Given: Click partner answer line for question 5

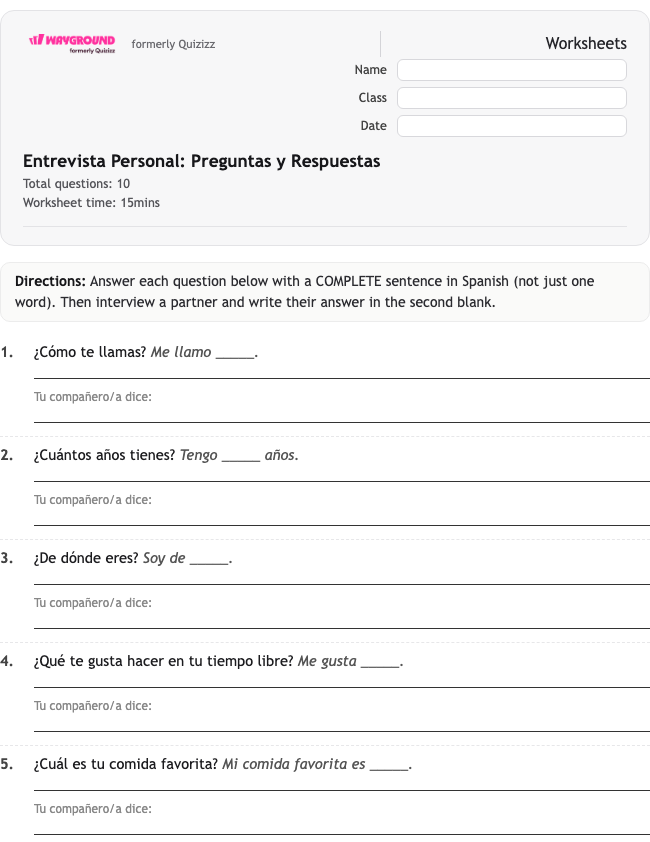Looking at the screenshot, I should tap(342, 830).
